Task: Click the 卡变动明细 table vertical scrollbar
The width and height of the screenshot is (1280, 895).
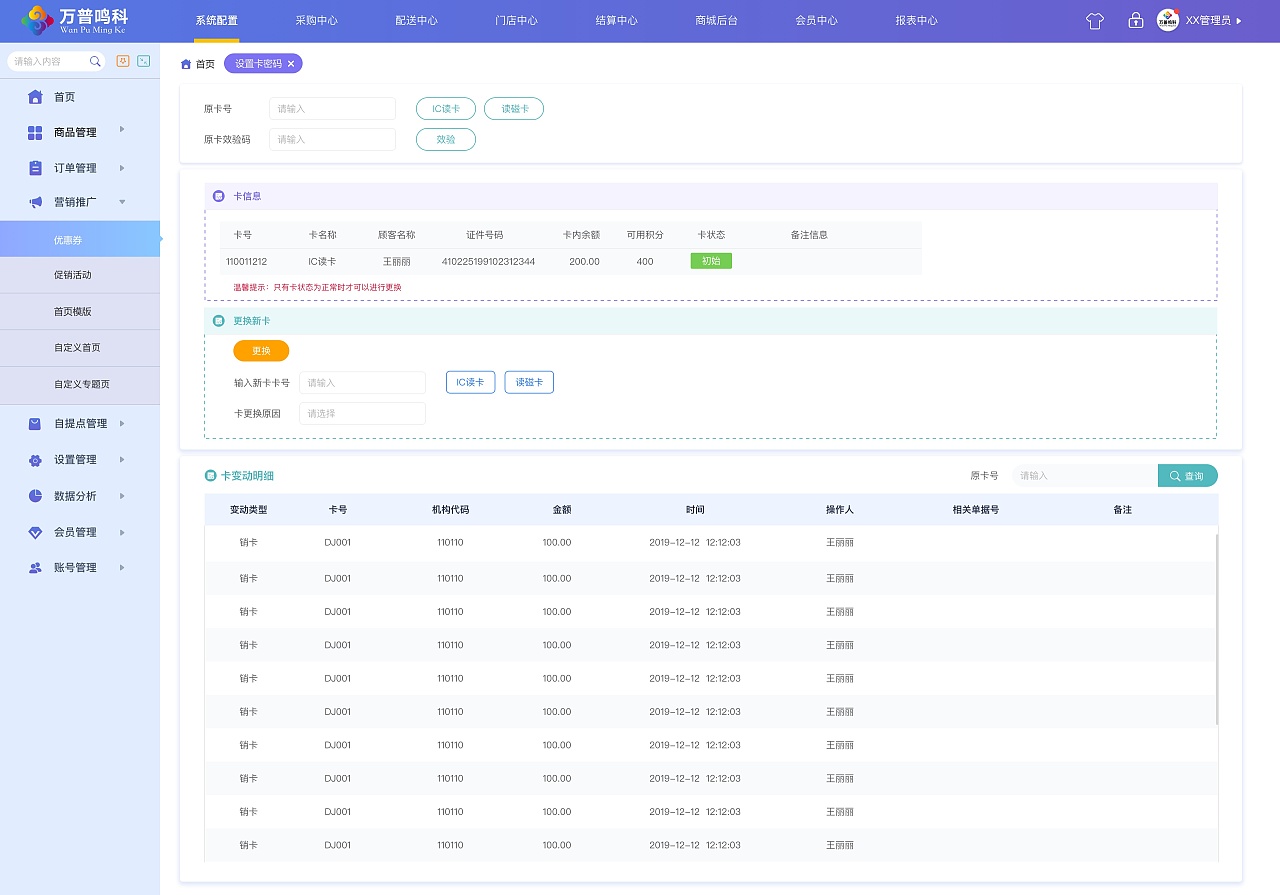Action: pos(1216,628)
